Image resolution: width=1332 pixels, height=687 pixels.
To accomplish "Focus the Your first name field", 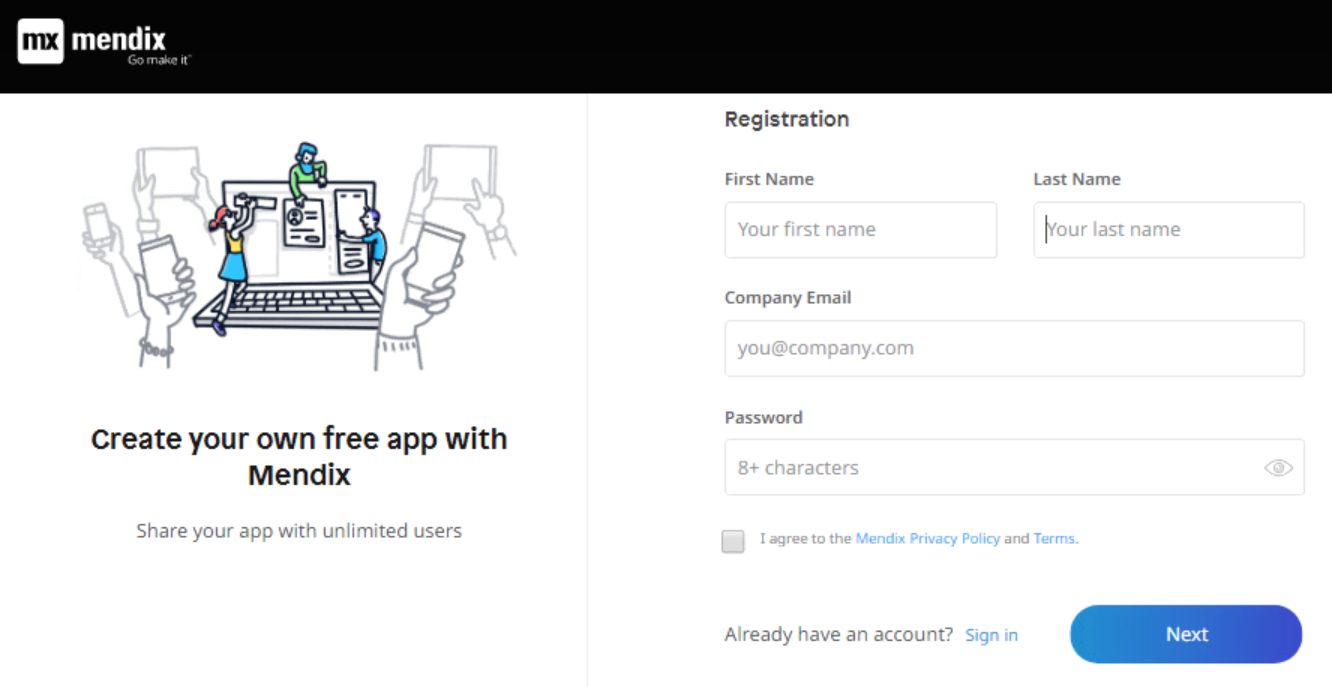I will [860, 230].
